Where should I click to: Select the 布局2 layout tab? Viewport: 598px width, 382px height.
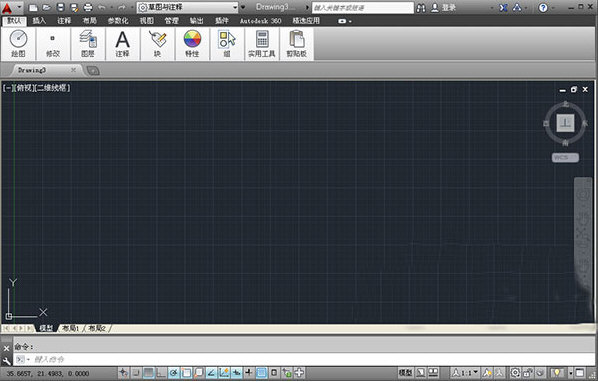click(x=97, y=328)
